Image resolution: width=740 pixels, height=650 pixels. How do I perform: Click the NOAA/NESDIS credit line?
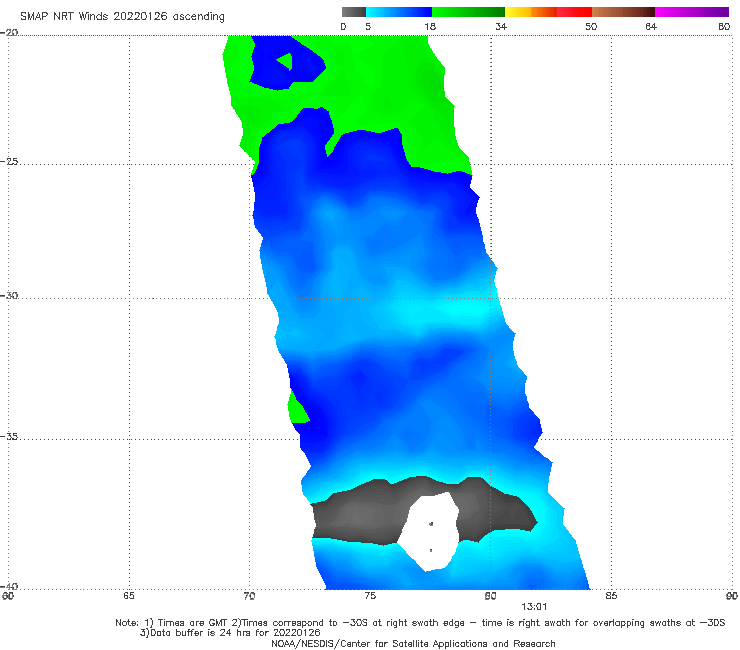[x=413, y=643]
